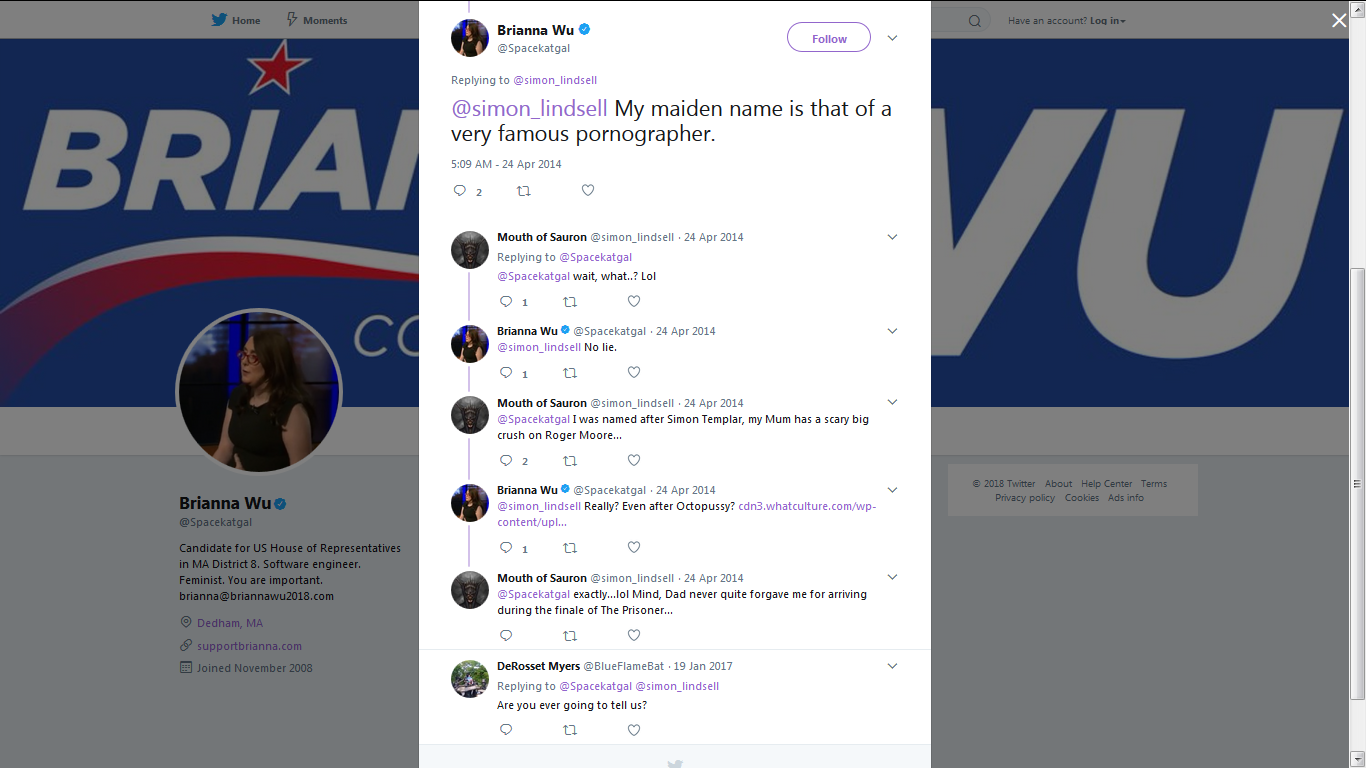This screenshot has height=768, width=1366.
Task: Open the supportbrianna.com link
Action: pyautogui.click(x=249, y=646)
